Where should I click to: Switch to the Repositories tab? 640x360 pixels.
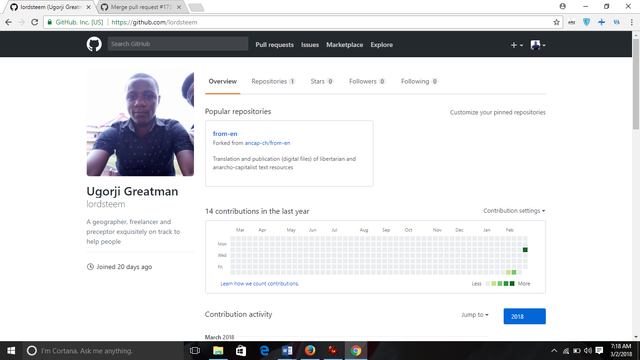pyautogui.click(x=273, y=81)
